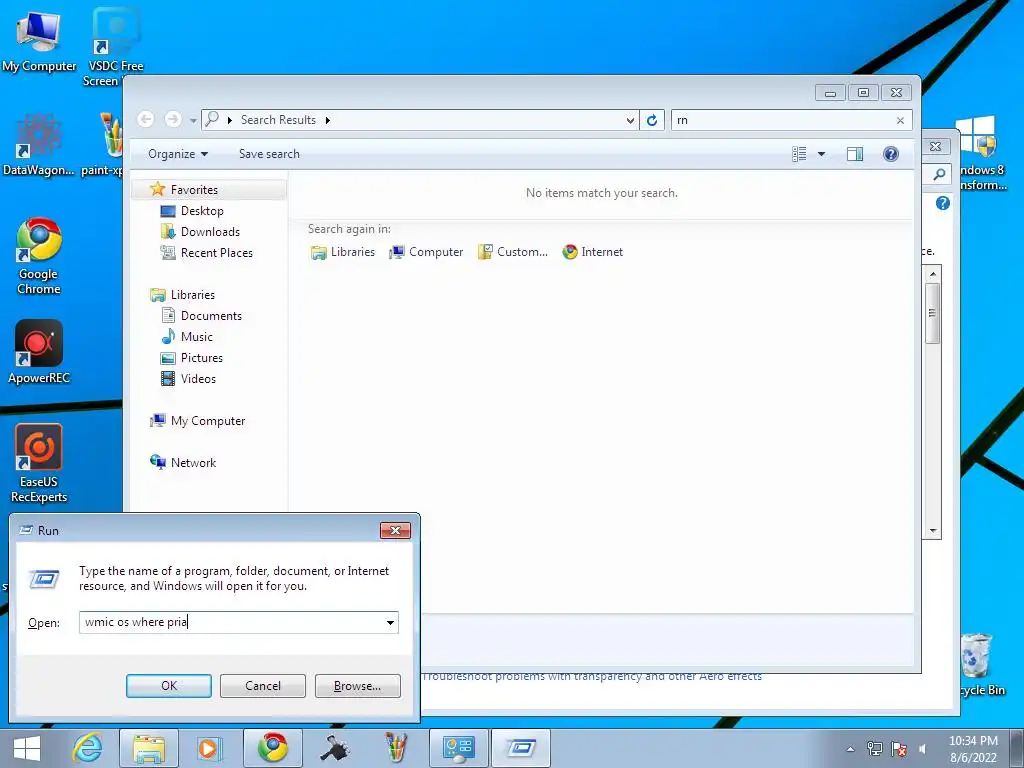Viewport: 1024px width, 768px height.
Task: Search again on the Internet
Action: pos(592,252)
